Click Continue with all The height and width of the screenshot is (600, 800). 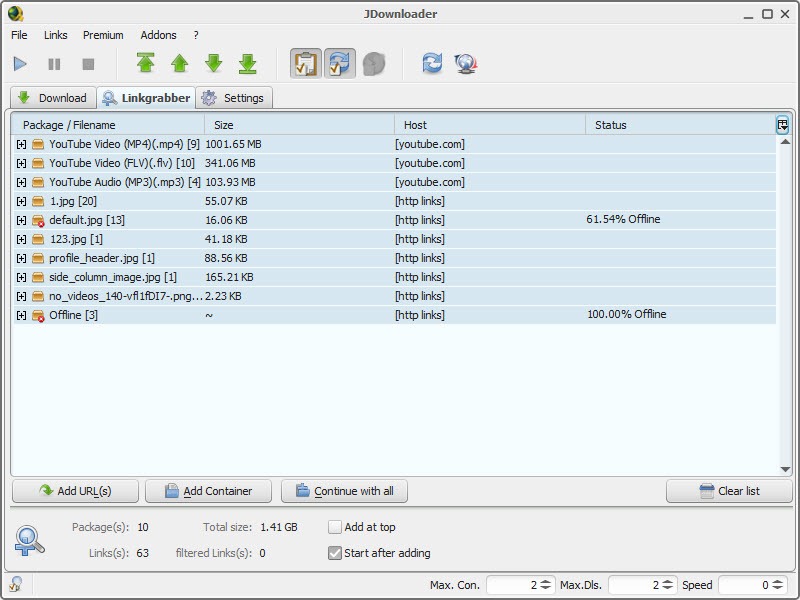(x=344, y=491)
